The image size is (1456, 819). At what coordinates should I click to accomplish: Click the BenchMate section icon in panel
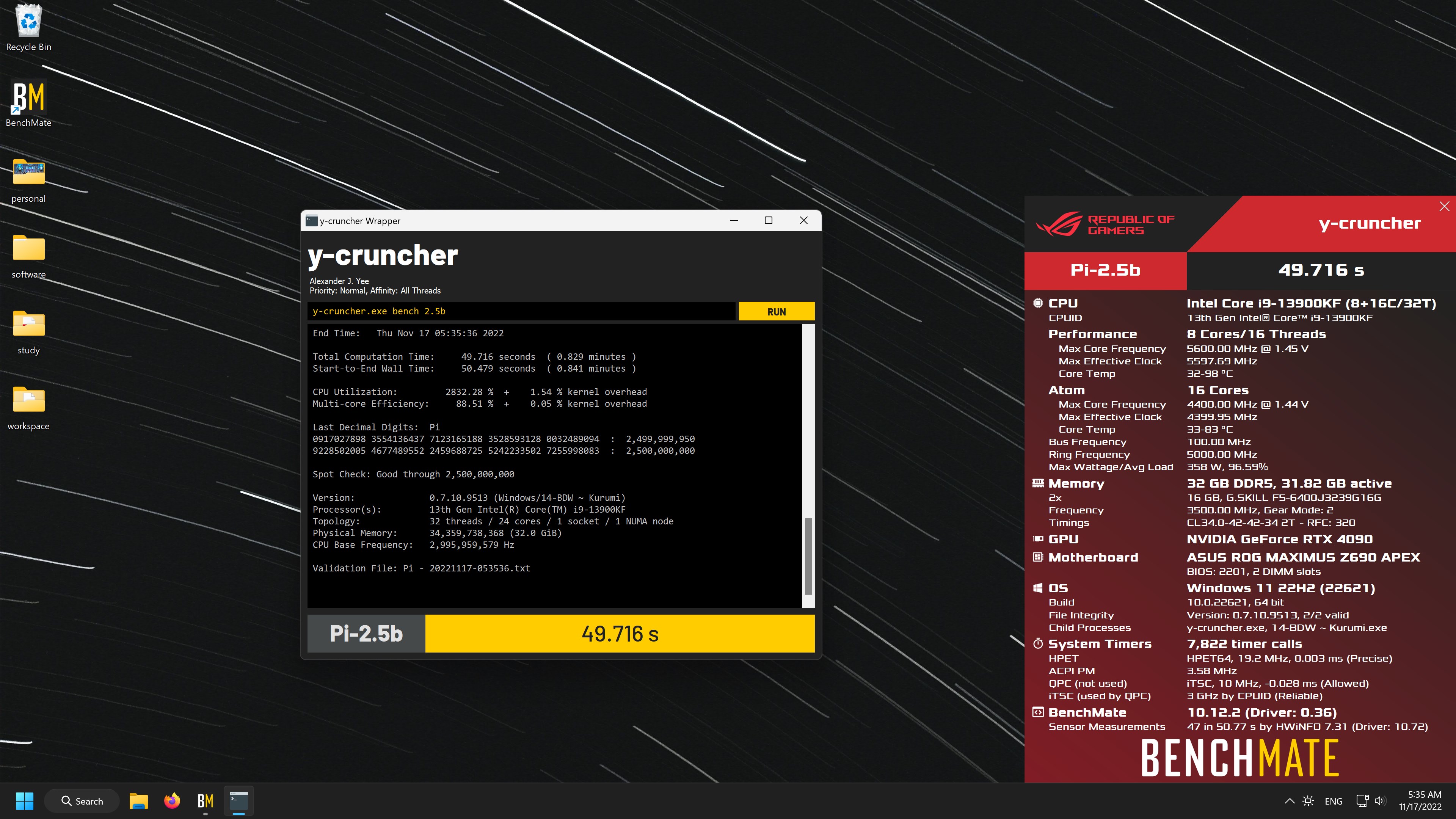(x=1038, y=712)
